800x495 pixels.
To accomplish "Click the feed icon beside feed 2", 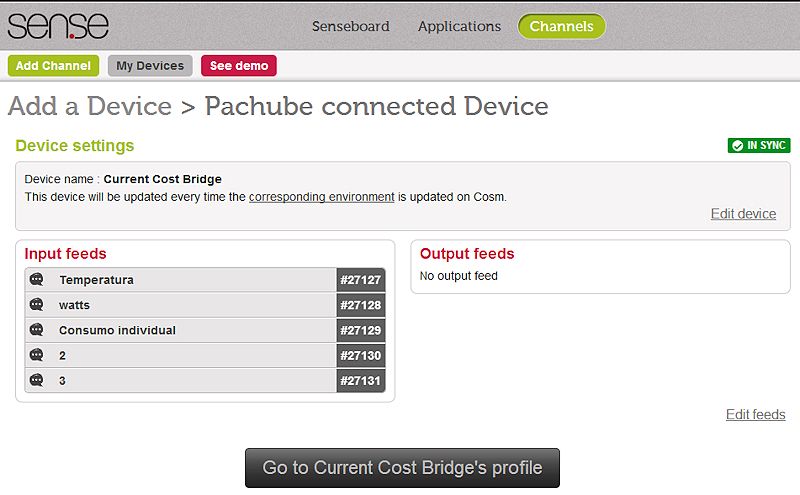I will coord(37,355).
